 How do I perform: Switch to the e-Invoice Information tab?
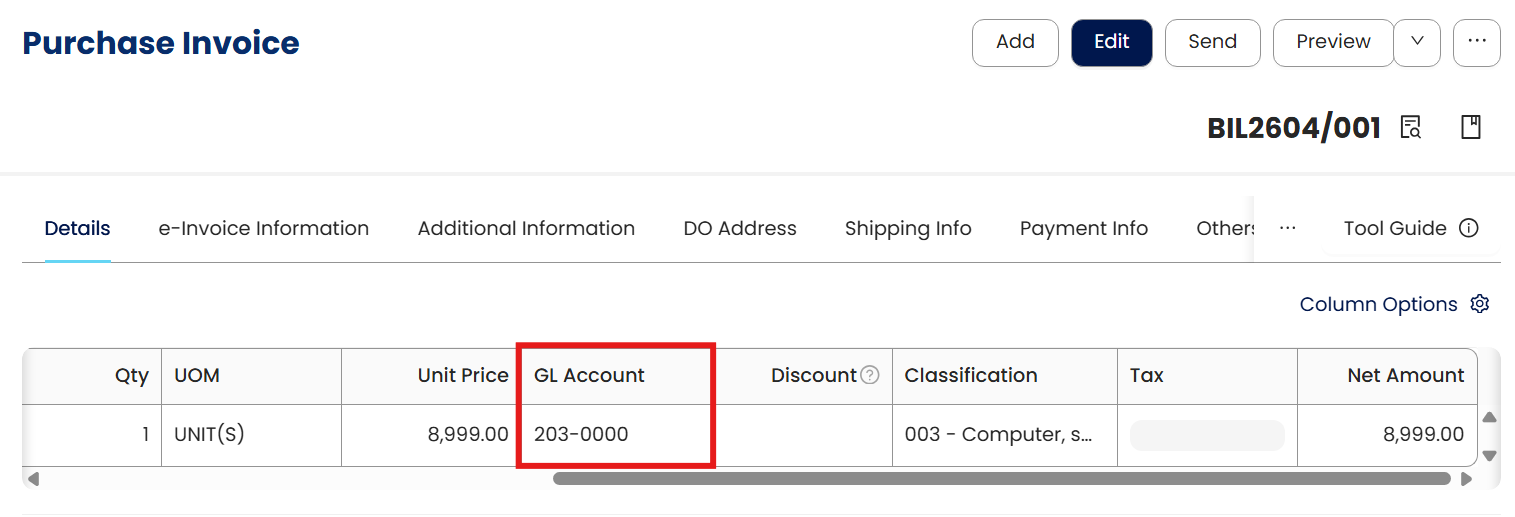[x=264, y=228]
